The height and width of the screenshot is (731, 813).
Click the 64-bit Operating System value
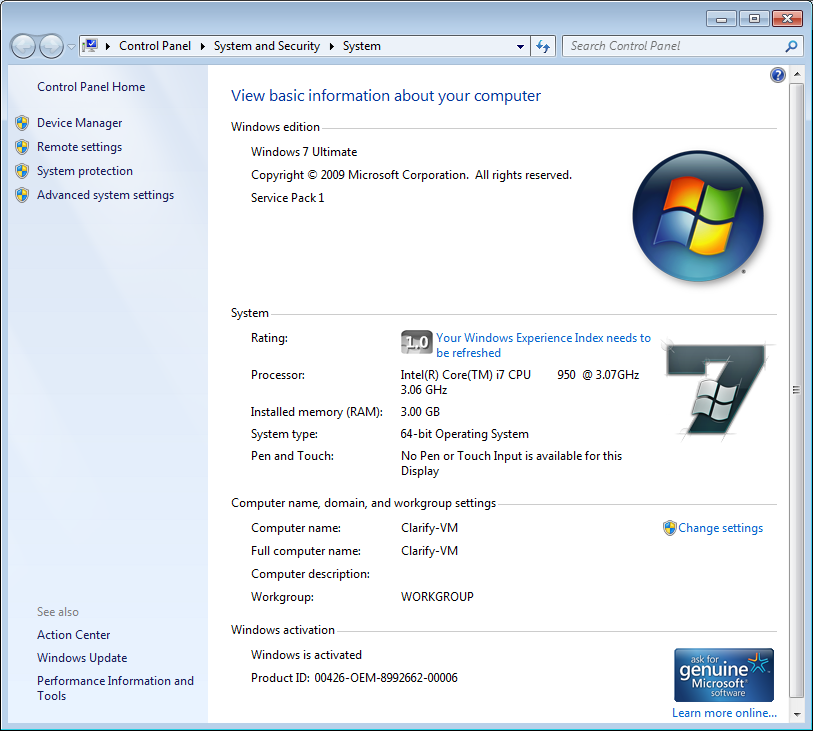coord(465,434)
